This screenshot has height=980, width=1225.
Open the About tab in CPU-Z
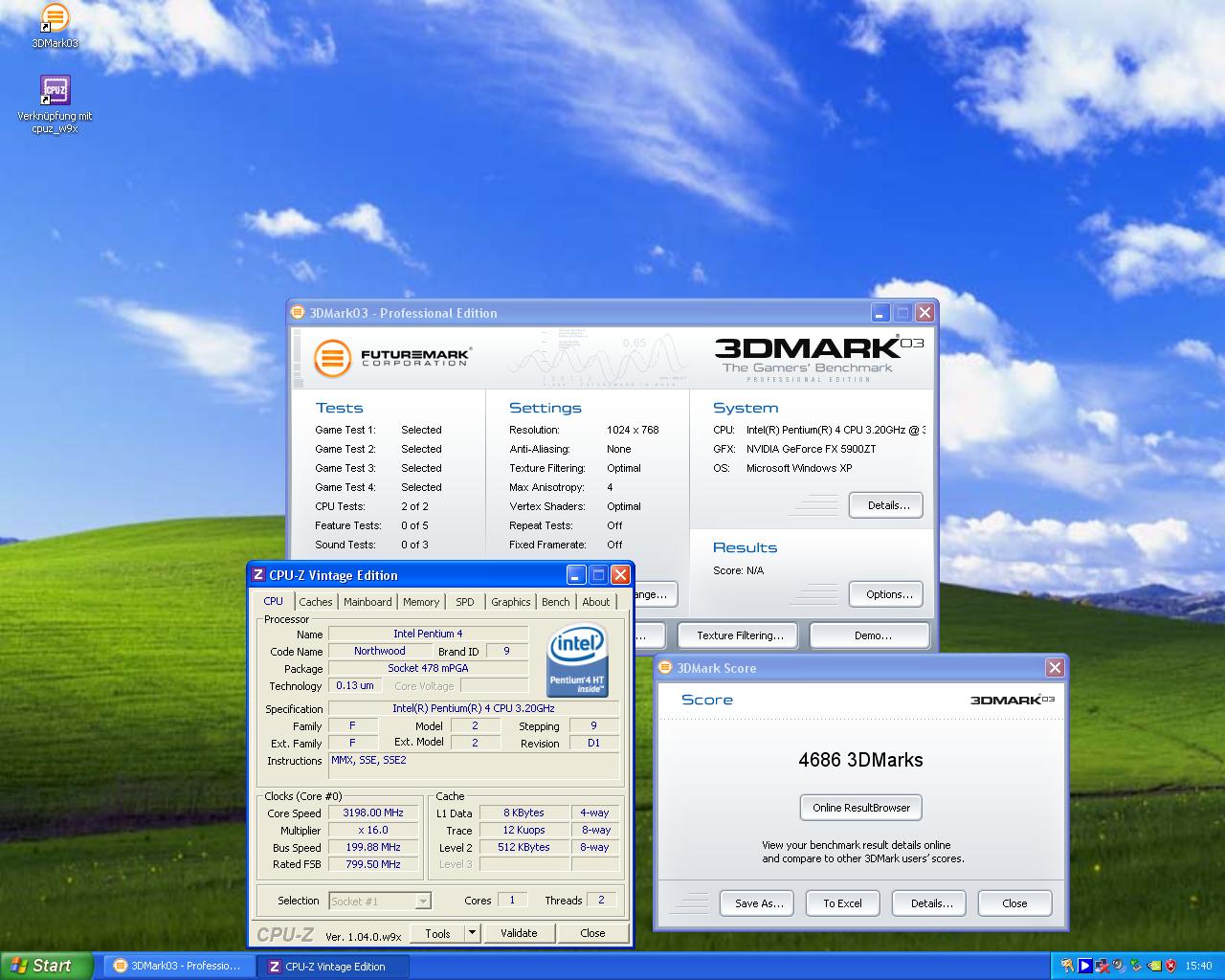596,602
